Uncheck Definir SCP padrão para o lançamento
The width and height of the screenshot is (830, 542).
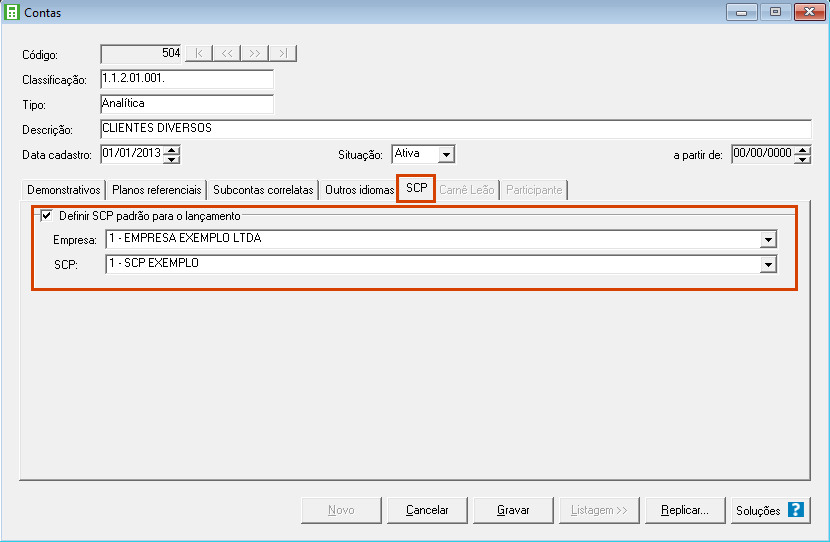tap(46, 216)
